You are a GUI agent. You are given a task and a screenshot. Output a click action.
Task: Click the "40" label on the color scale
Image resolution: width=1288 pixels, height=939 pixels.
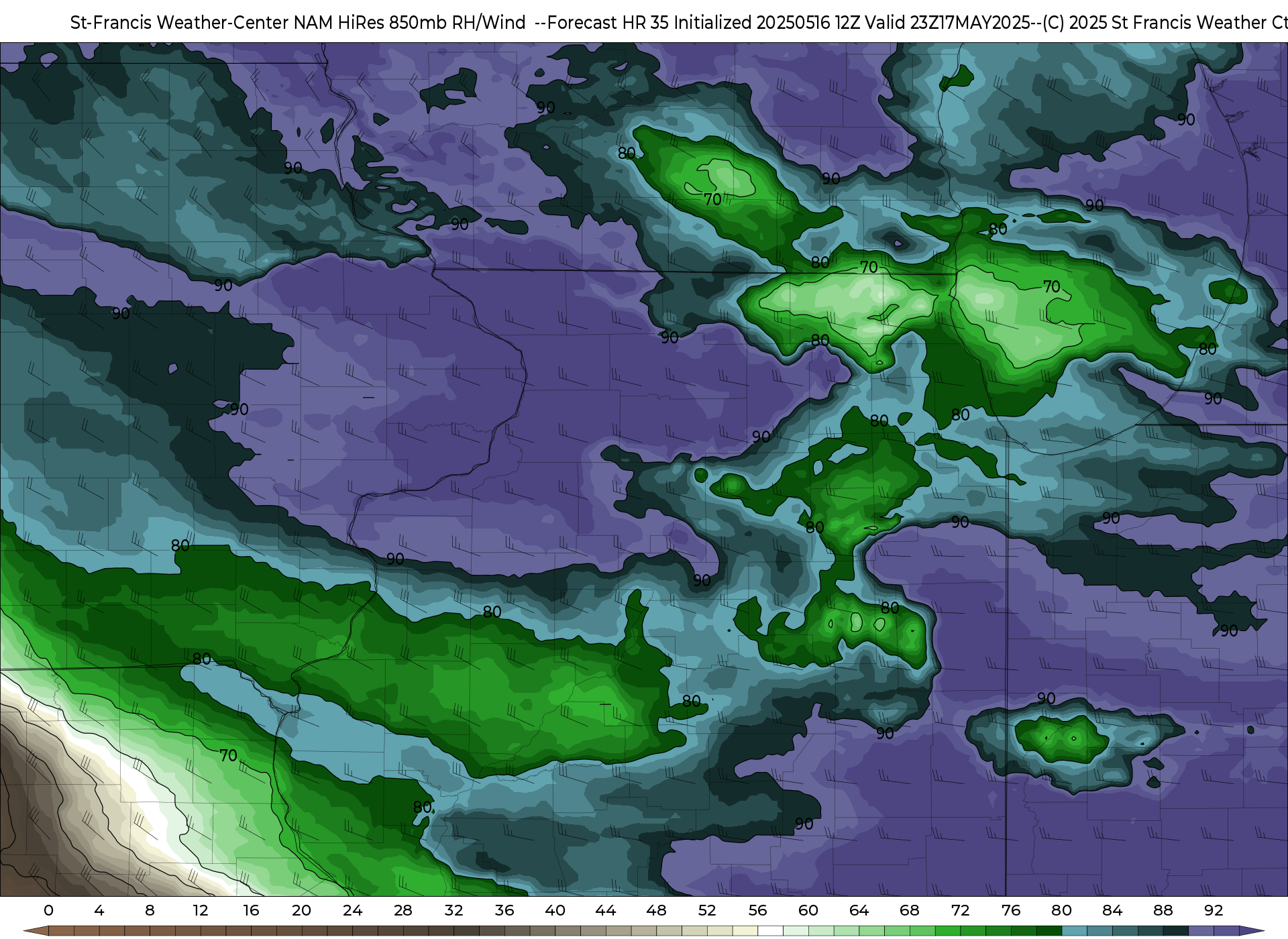pos(555,910)
